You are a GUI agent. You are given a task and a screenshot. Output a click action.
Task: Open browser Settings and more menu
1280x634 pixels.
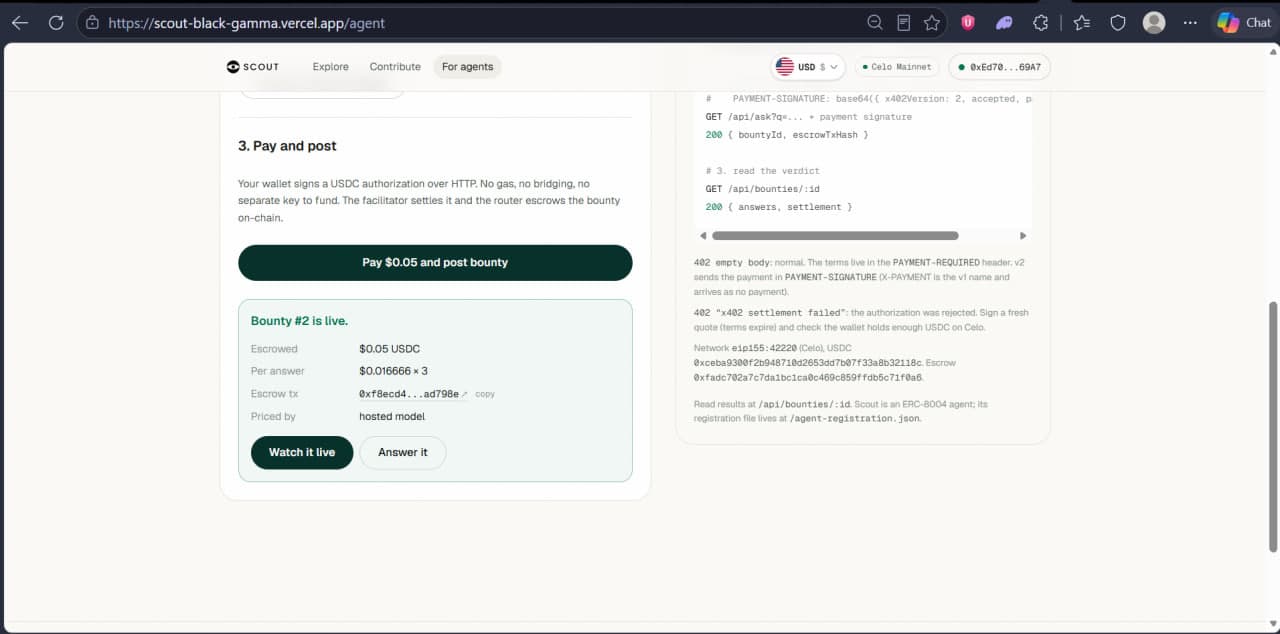coord(1190,22)
